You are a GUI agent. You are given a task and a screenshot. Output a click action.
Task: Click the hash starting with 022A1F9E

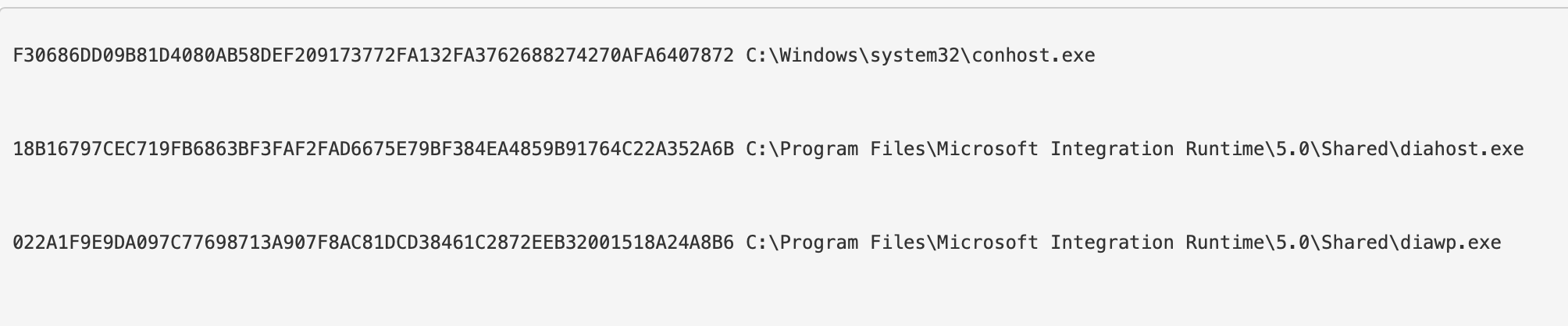pos(373,243)
